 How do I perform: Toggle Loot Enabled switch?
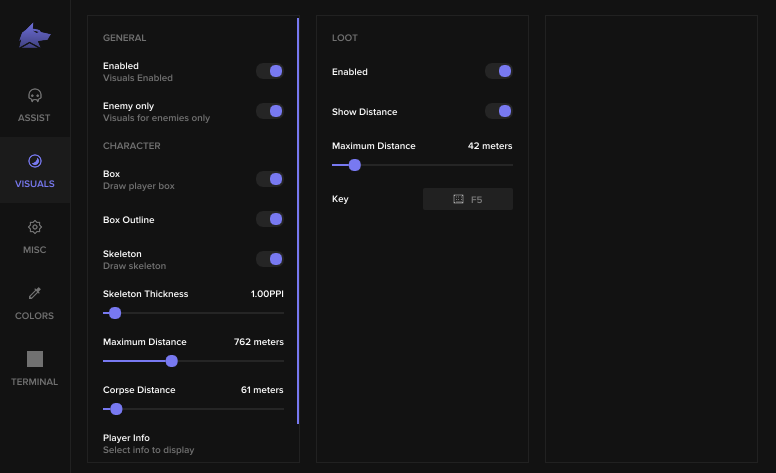point(499,71)
